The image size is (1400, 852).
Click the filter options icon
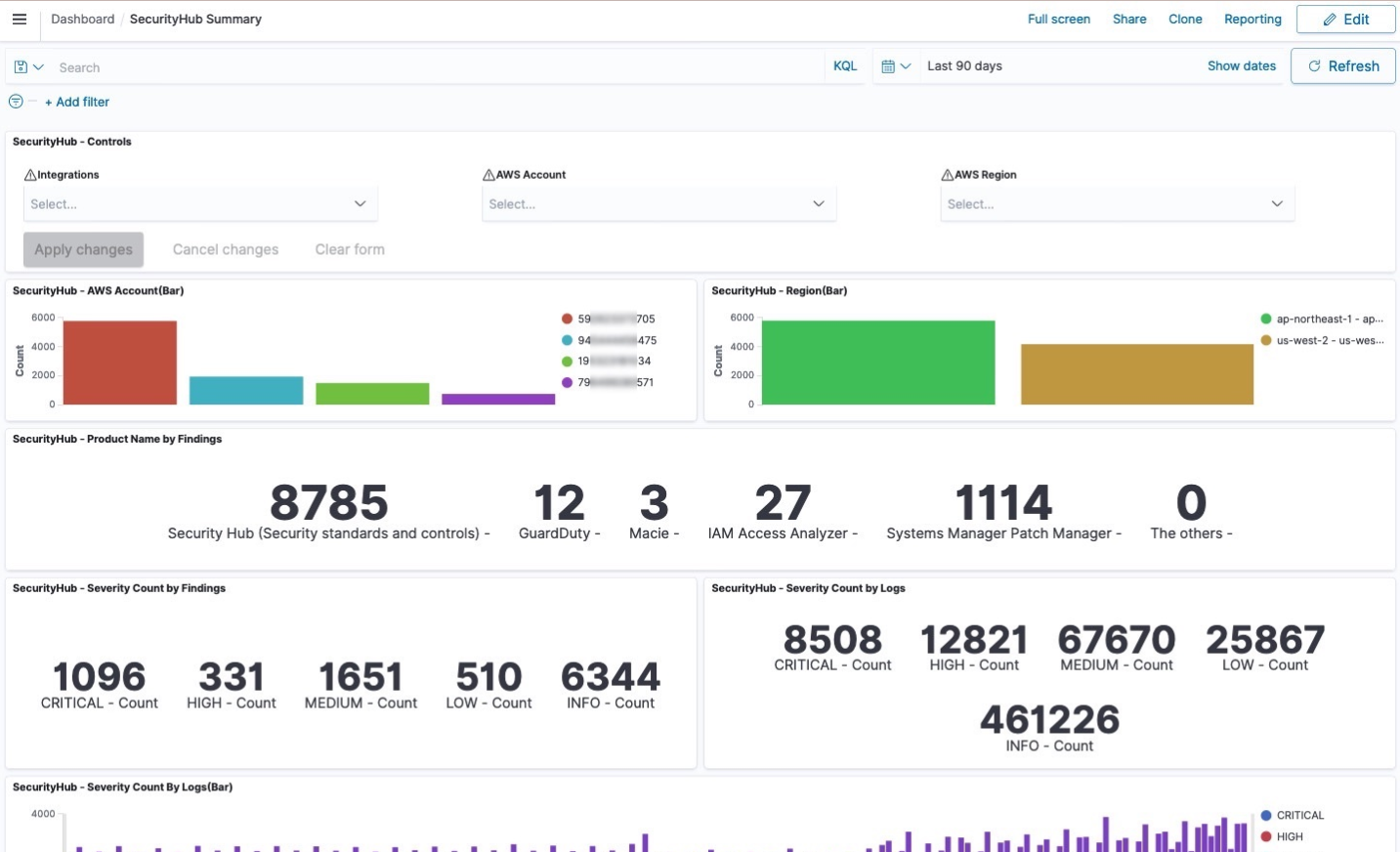pyautogui.click(x=16, y=102)
